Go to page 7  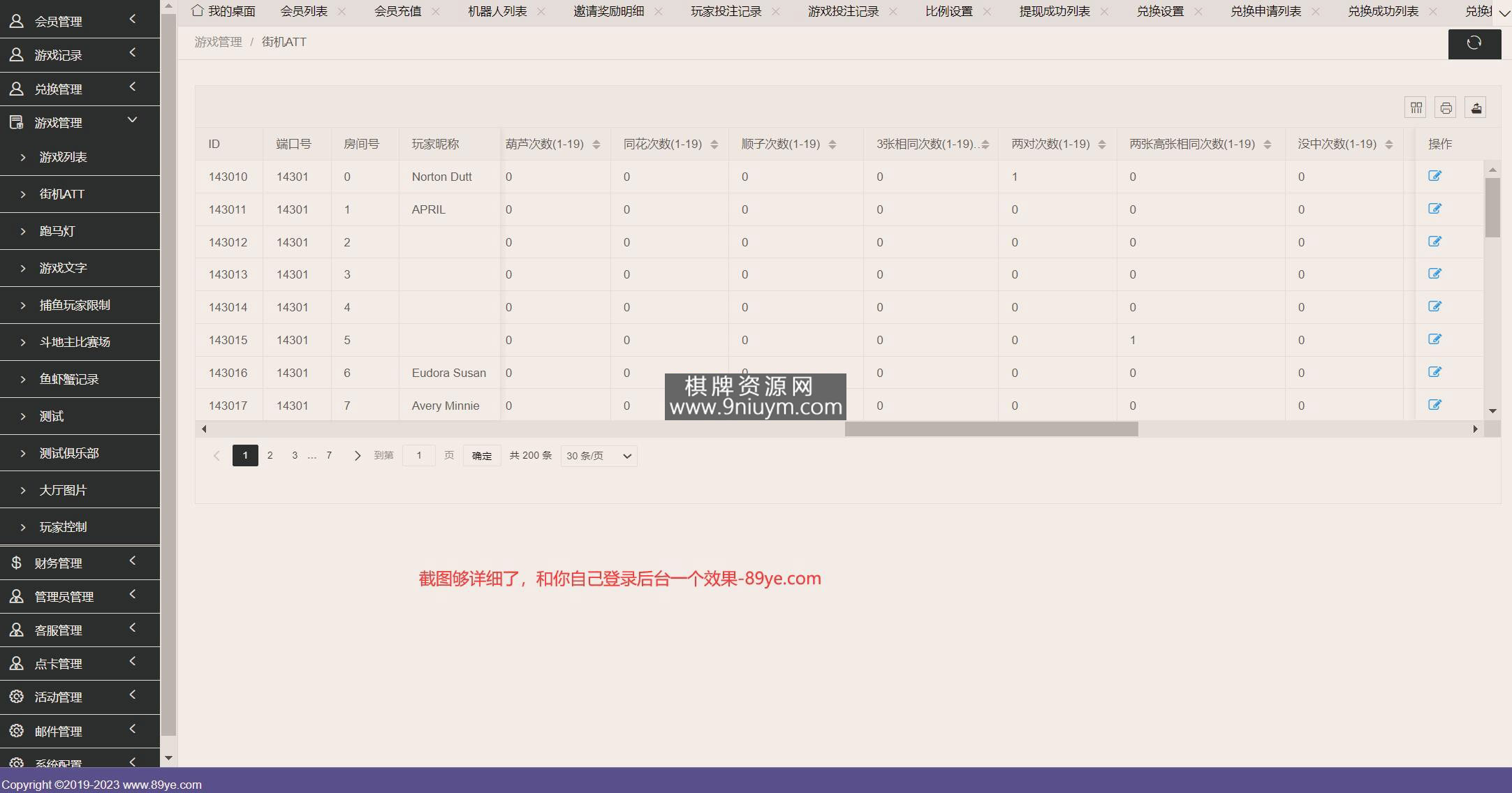pos(329,455)
